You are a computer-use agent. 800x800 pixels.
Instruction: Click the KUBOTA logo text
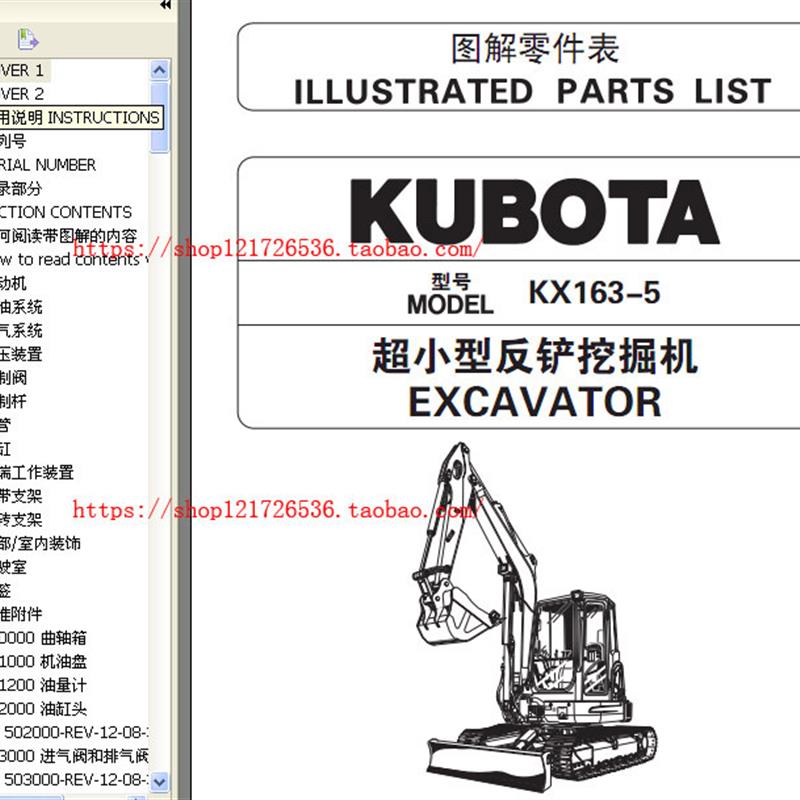click(535, 212)
